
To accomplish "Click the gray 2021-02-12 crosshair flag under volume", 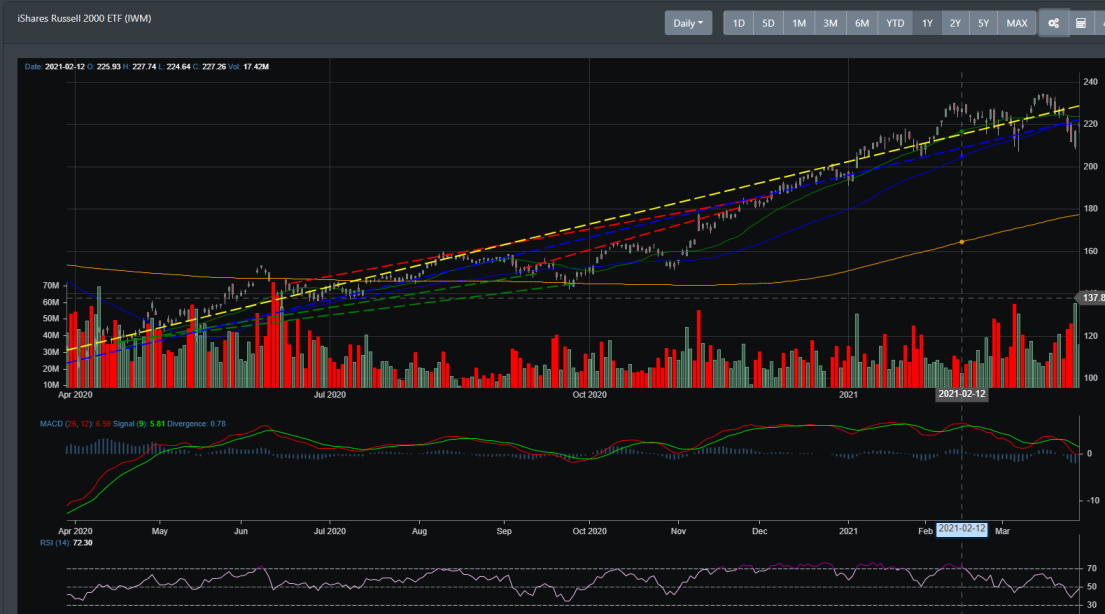I will click(961, 394).
